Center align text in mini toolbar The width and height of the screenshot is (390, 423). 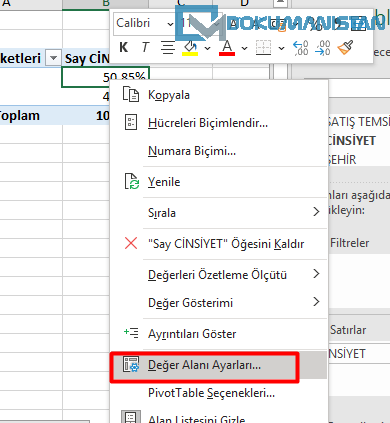(x=168, y=47)
